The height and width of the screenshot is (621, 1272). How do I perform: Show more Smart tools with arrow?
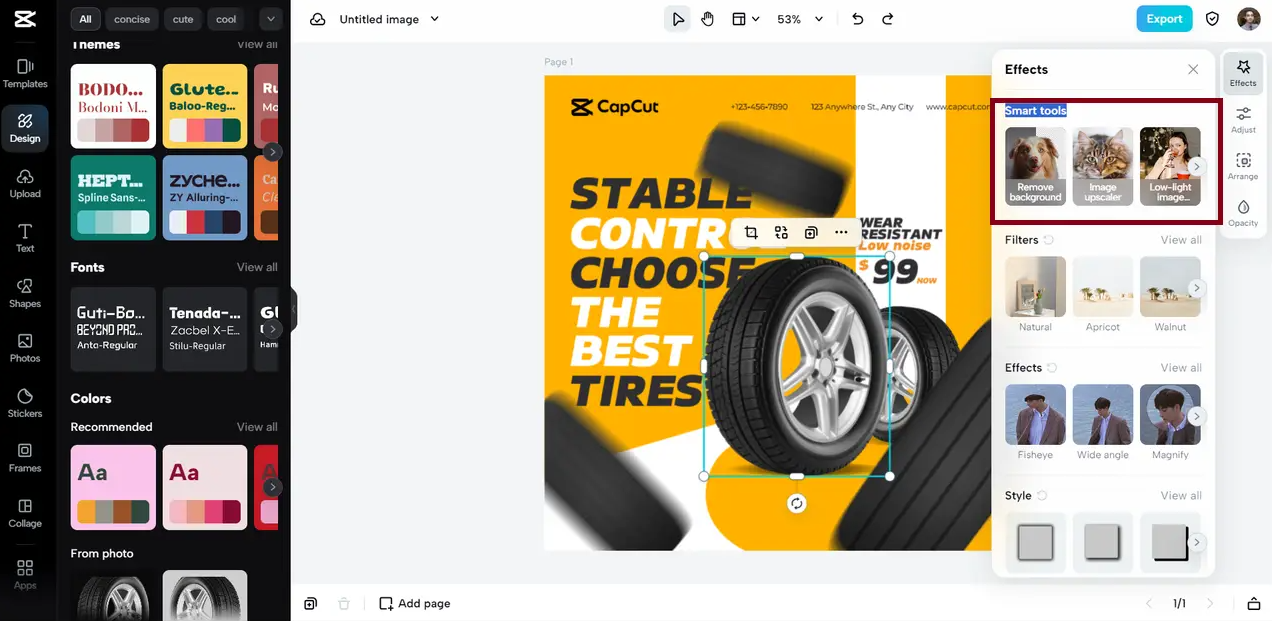tap(1197, 166)
